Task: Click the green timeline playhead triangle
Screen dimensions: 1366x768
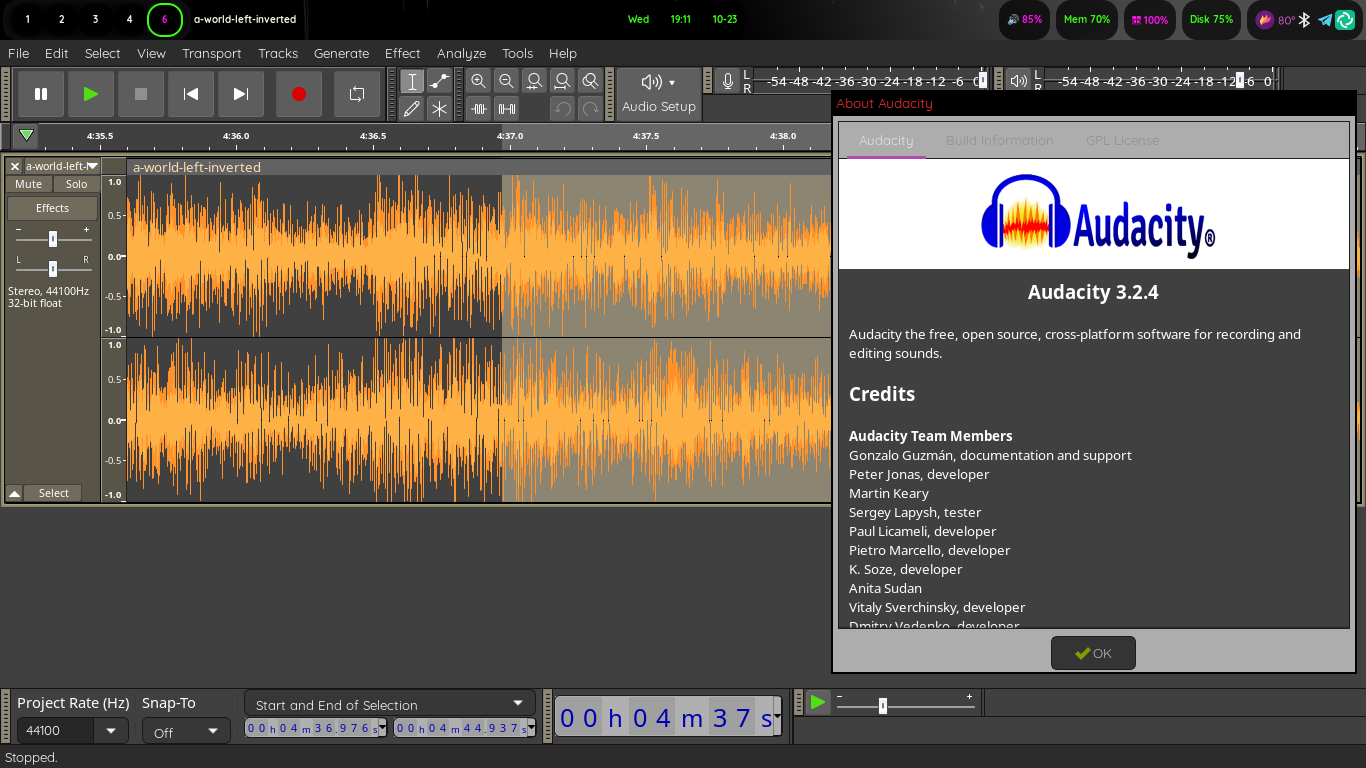Action: [27, 135]
